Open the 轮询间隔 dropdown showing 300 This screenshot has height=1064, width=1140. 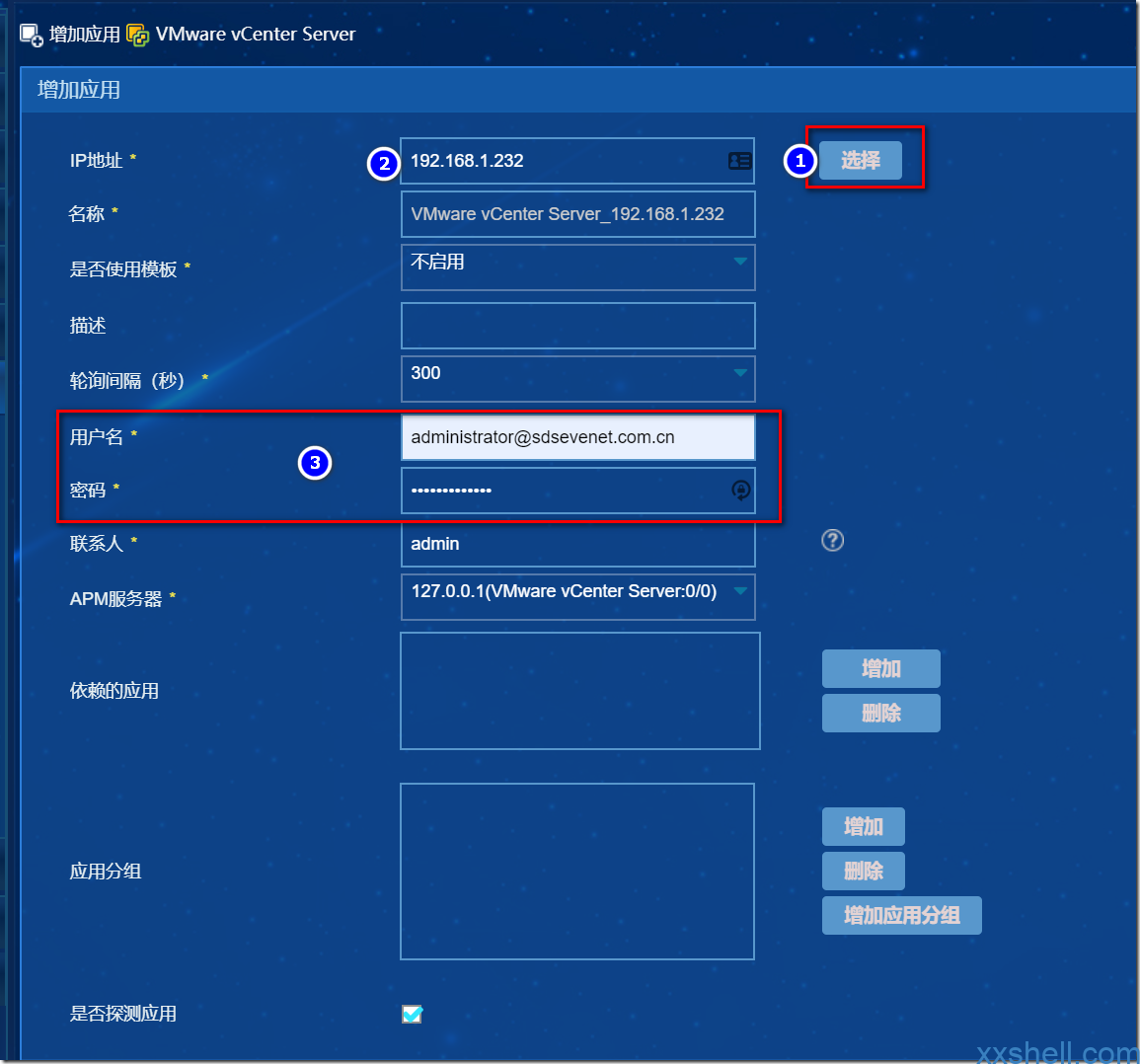click(x=578, y=378)
